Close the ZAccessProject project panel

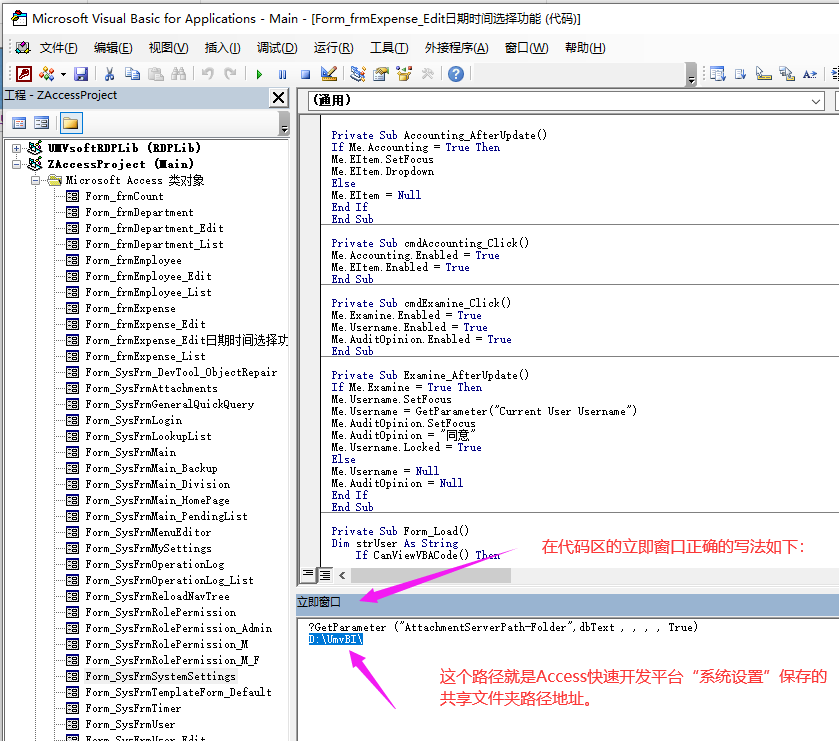coord(279,97)
